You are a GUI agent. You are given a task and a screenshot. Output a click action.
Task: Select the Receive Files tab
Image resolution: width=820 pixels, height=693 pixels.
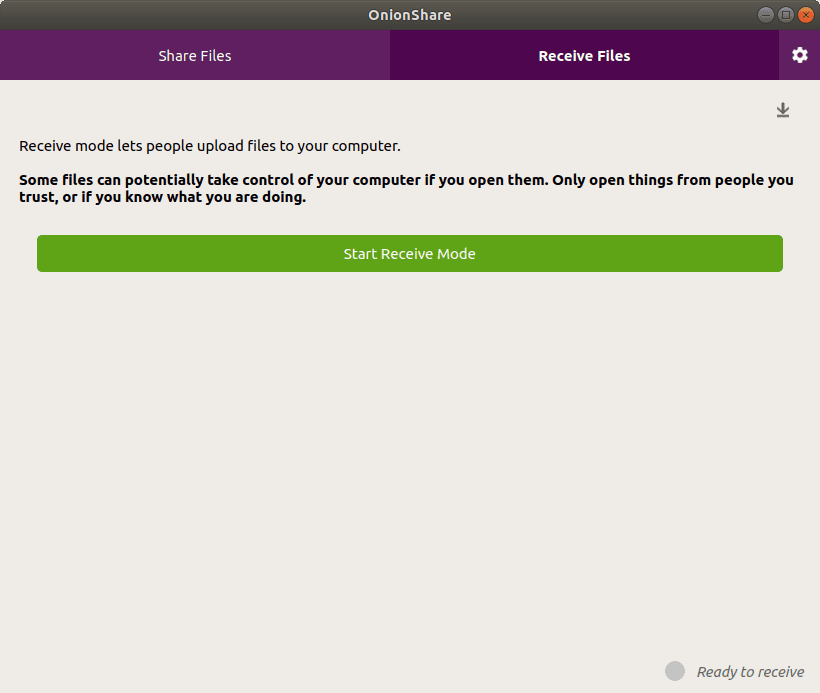584,55
